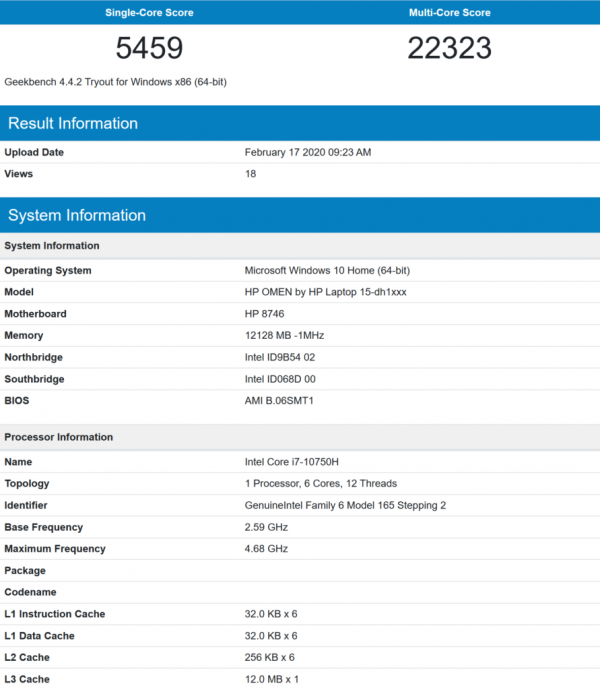Select processor name 'Intel Core i7-10750H'
Image resolution: width=600 pixels, height=690 pixels.
click(291, 462)
